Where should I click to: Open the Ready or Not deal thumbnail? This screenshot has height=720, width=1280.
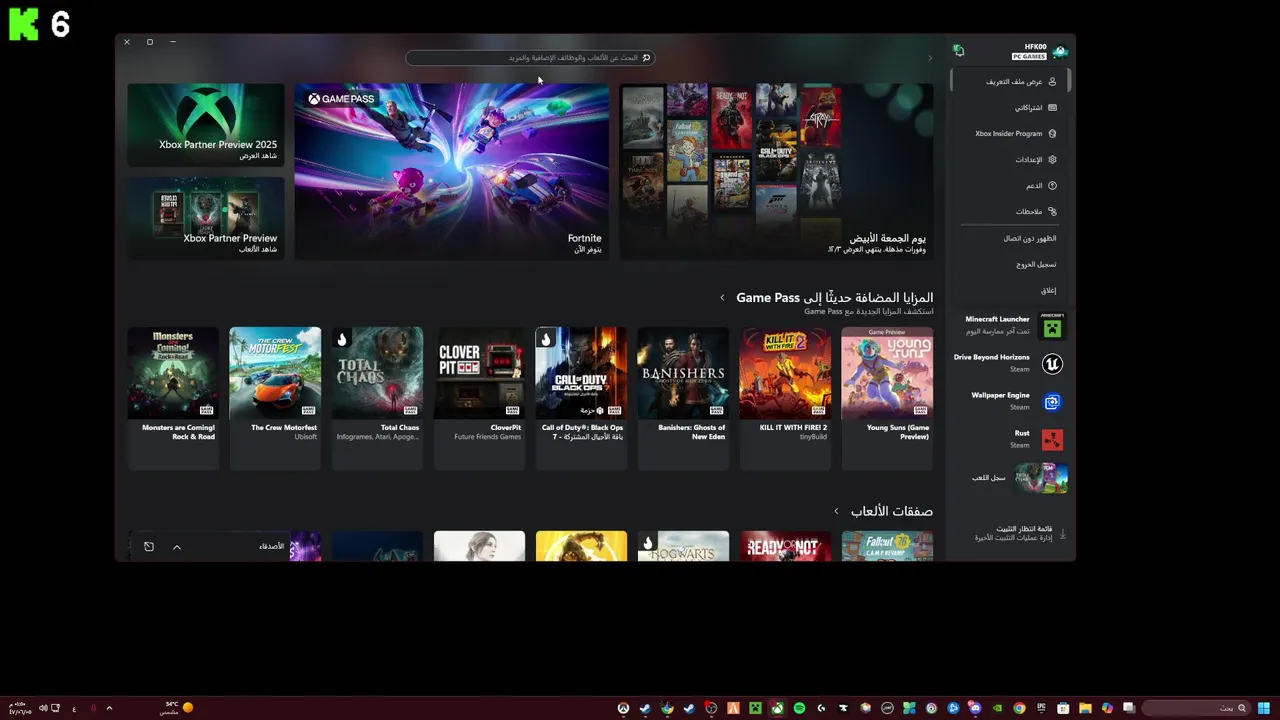click(785, 546)
